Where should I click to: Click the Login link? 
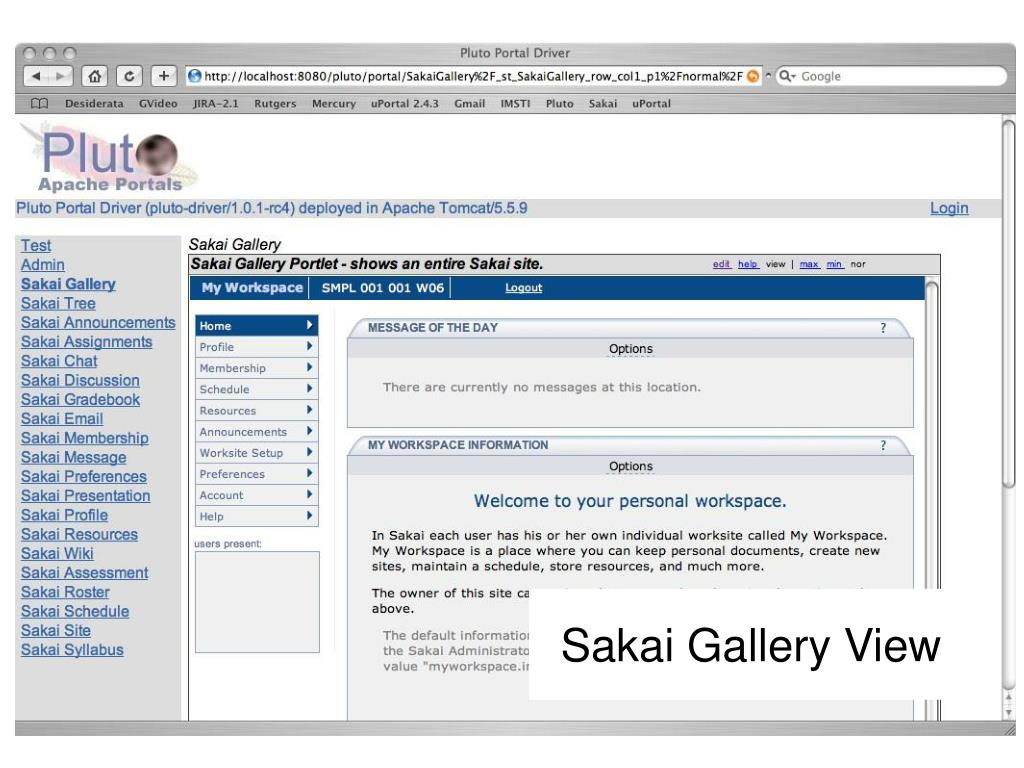pos(949,208)
